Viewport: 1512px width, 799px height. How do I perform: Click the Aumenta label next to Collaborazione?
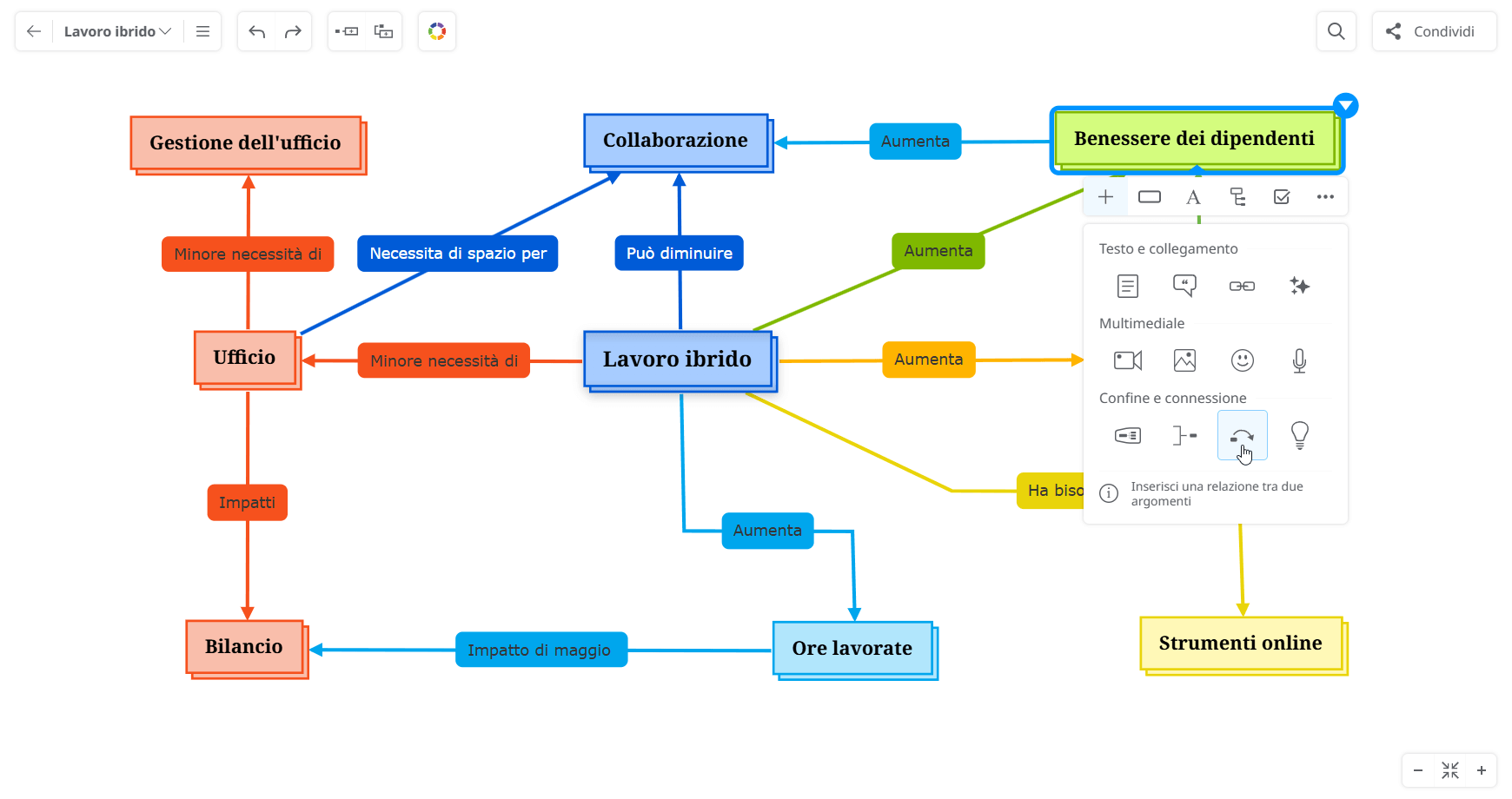click(916, 142)
